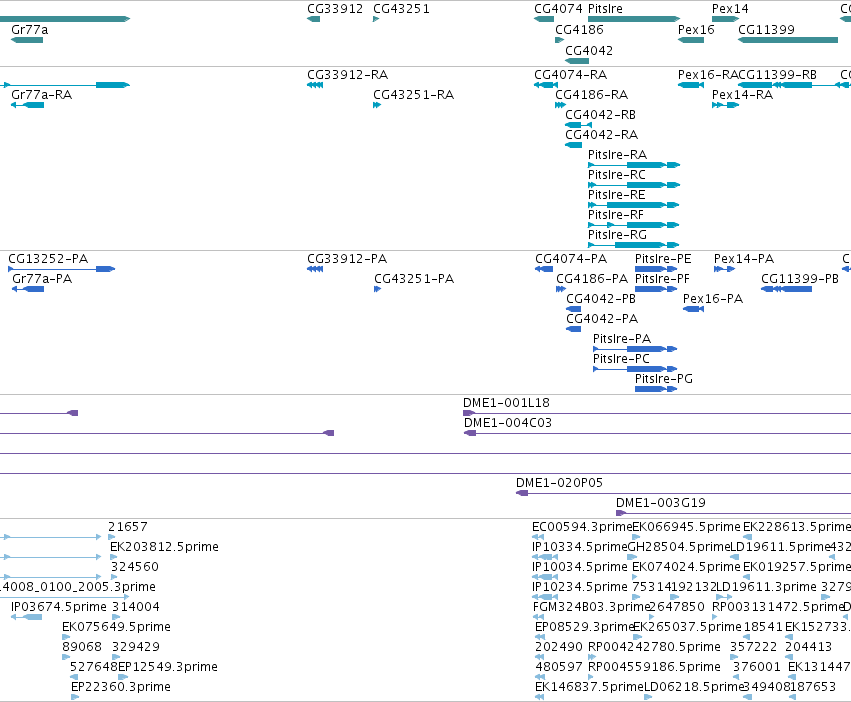The width and height of the screenshot is (851, 702).
Task: Select the CG4074-PA protein feature
Action: [x=544, y=269]
